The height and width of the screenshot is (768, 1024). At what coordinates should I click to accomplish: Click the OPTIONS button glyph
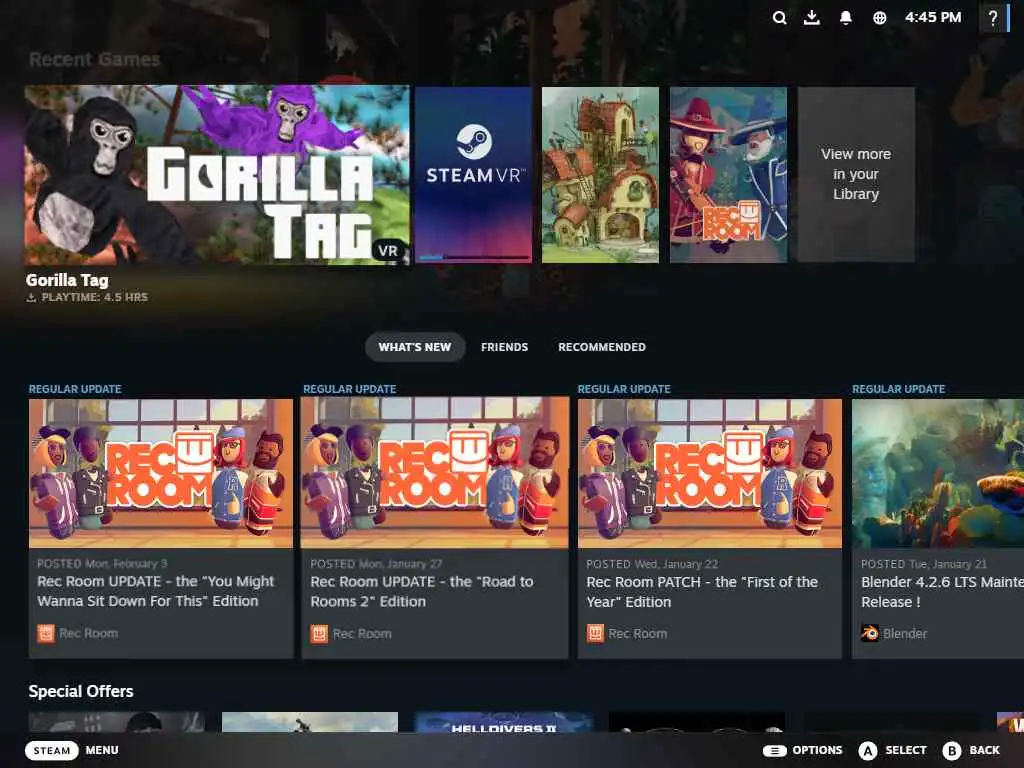(x=775, y=750)
